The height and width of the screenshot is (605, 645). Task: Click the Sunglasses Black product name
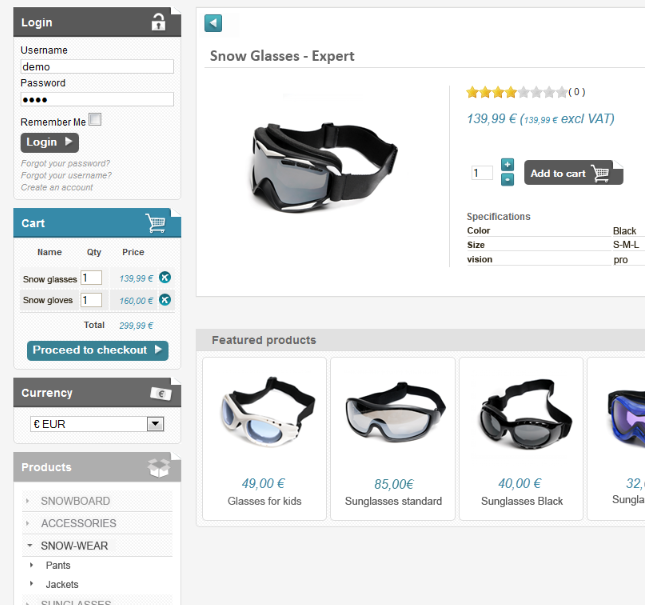tap(522, 501)
